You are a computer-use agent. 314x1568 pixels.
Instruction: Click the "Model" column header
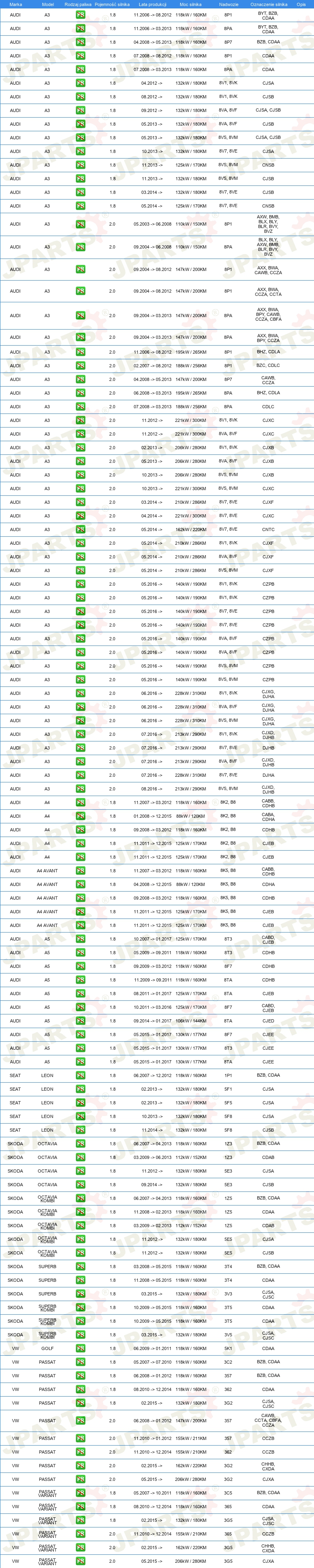click(x=47, y=4)
